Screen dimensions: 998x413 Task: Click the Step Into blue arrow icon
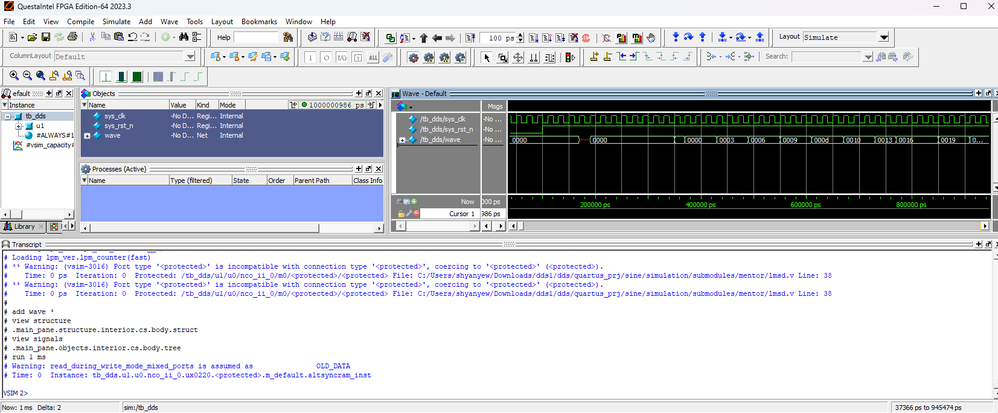674,37
